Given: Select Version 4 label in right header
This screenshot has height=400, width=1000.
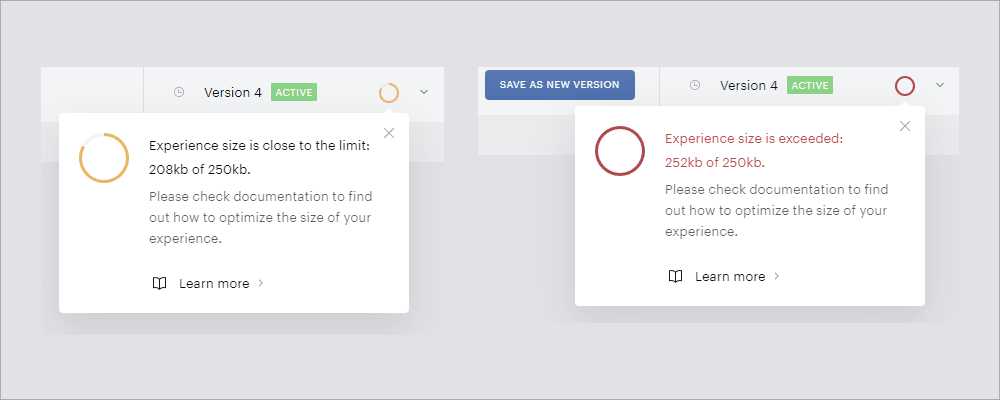Looking at the screenshot, I should (749, 85).
